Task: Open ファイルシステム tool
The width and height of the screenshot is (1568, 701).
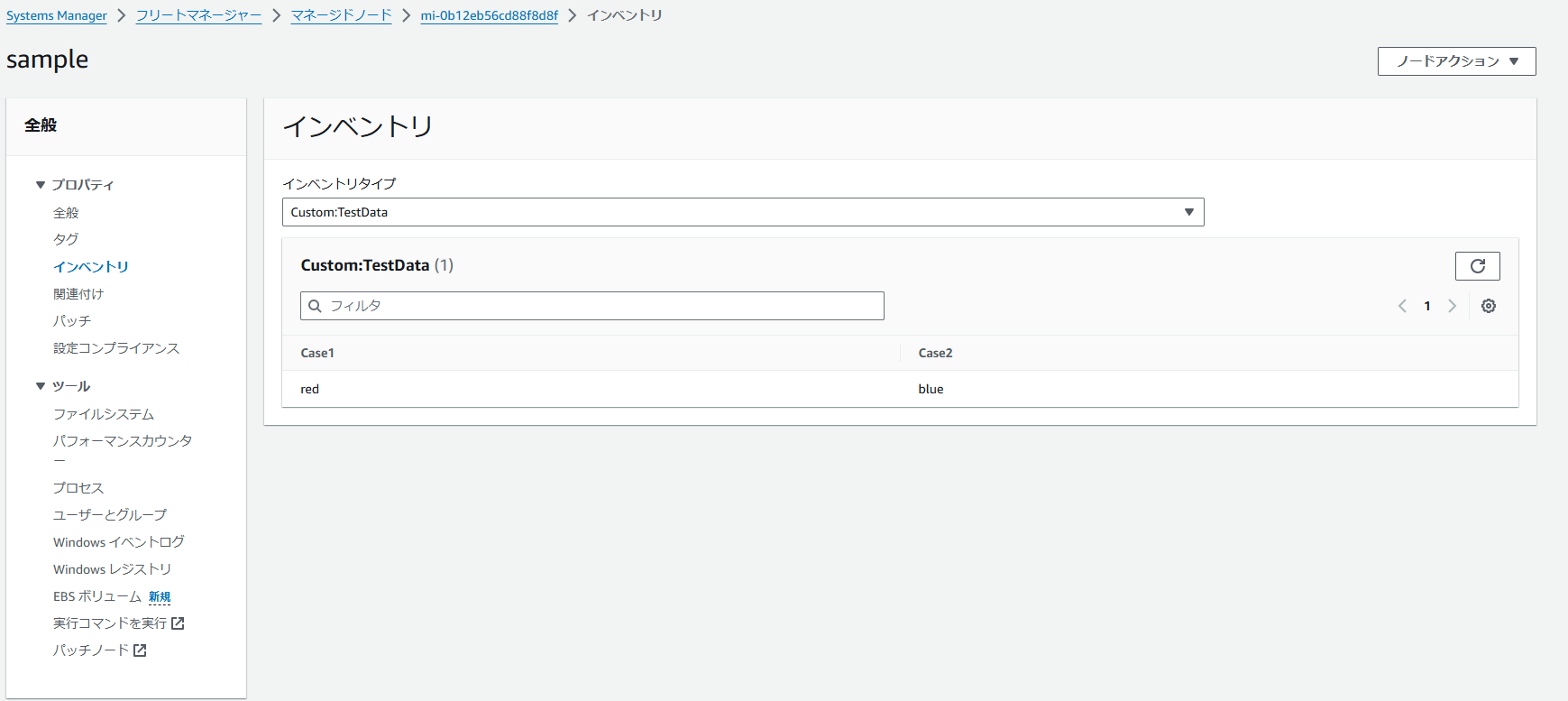Action: point(104,414)
